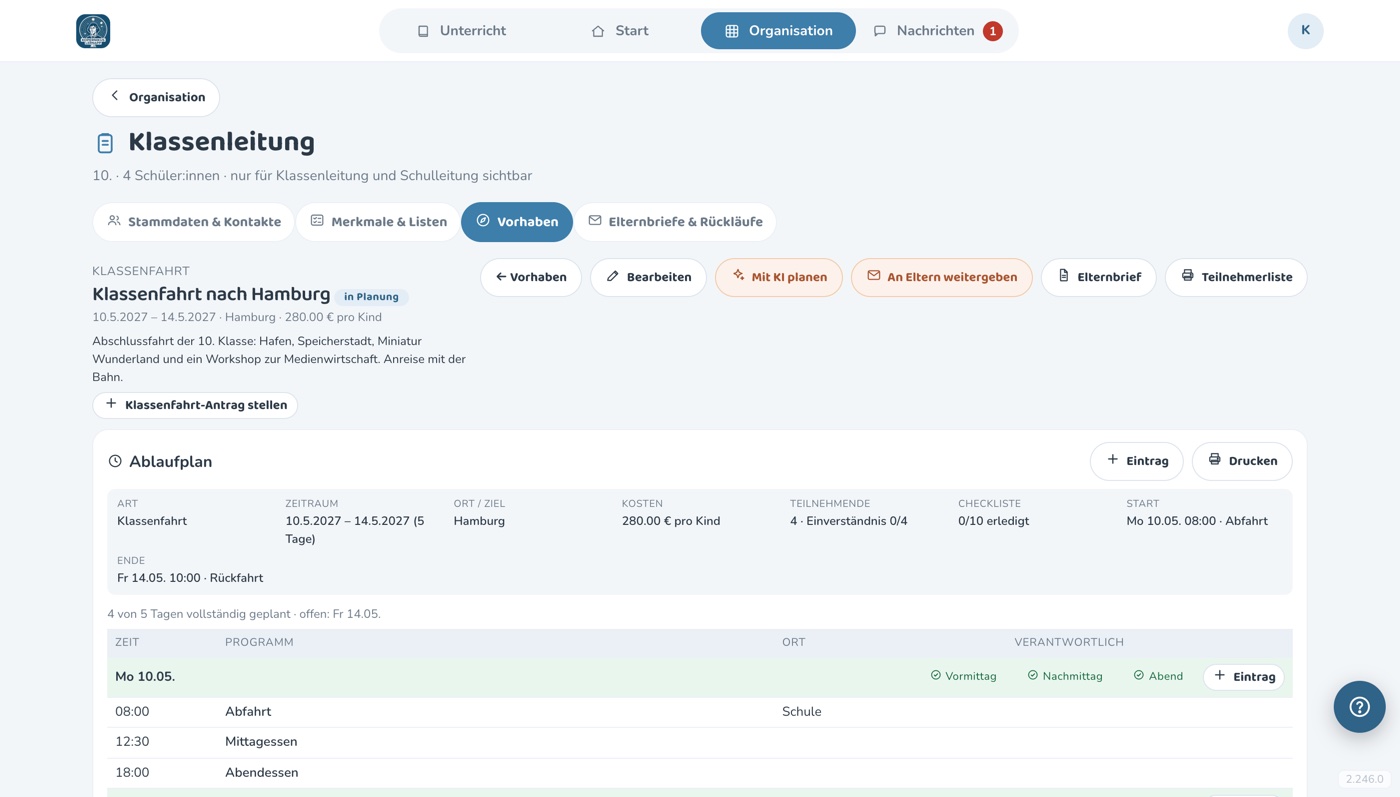Go back to Organisation
The height and width of the screenshot is (797, 1400).
(156, 97)
